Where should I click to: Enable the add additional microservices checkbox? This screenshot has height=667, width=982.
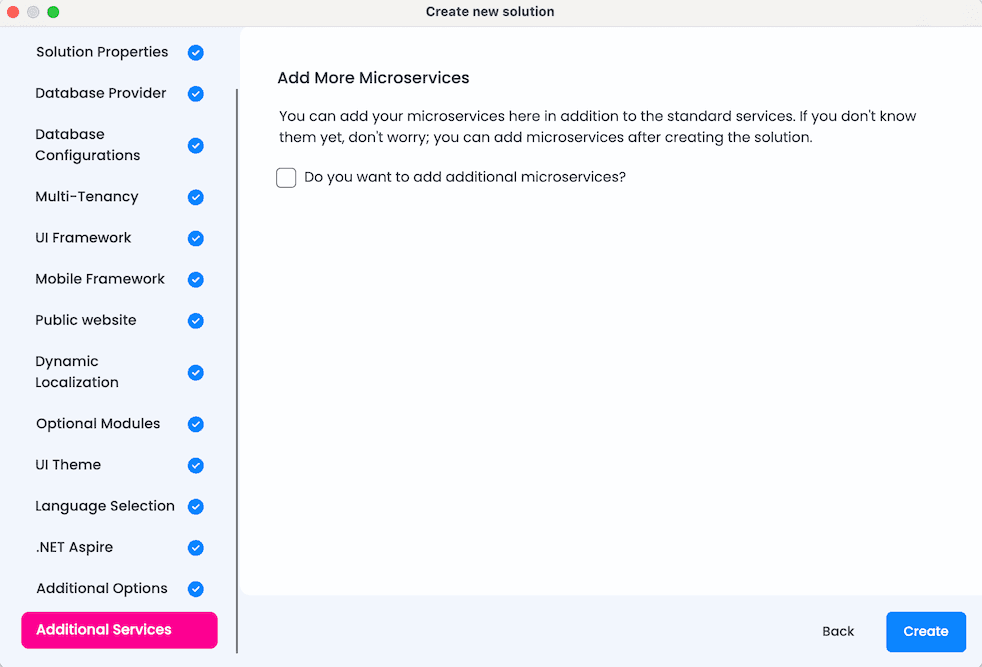click(286, 177)
